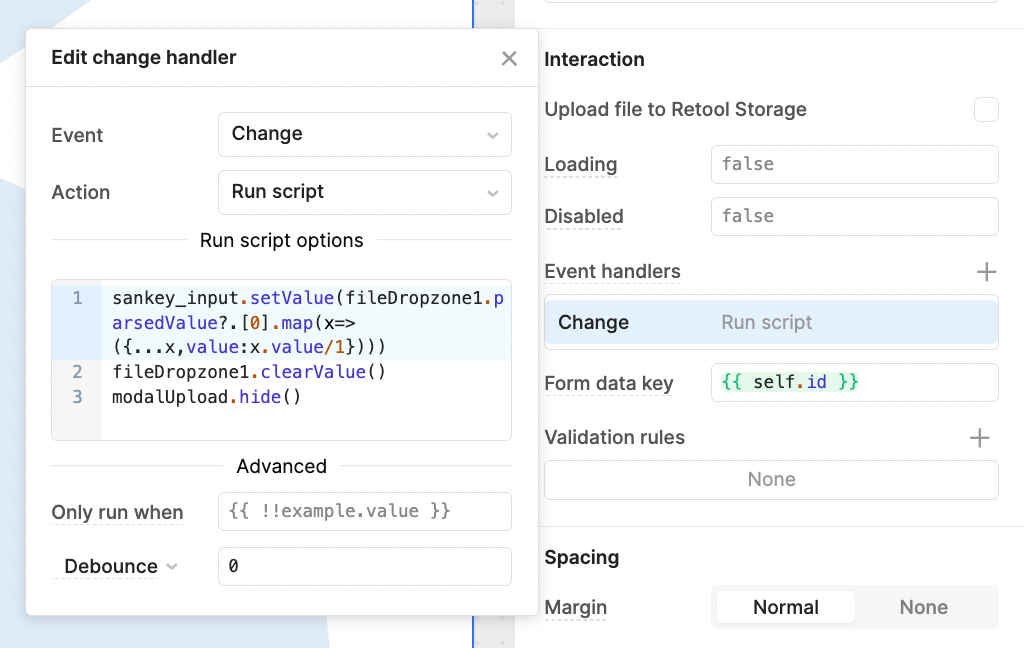Click the Margin label
Viewport: 1028px width, 648px height.
(576, 607)
